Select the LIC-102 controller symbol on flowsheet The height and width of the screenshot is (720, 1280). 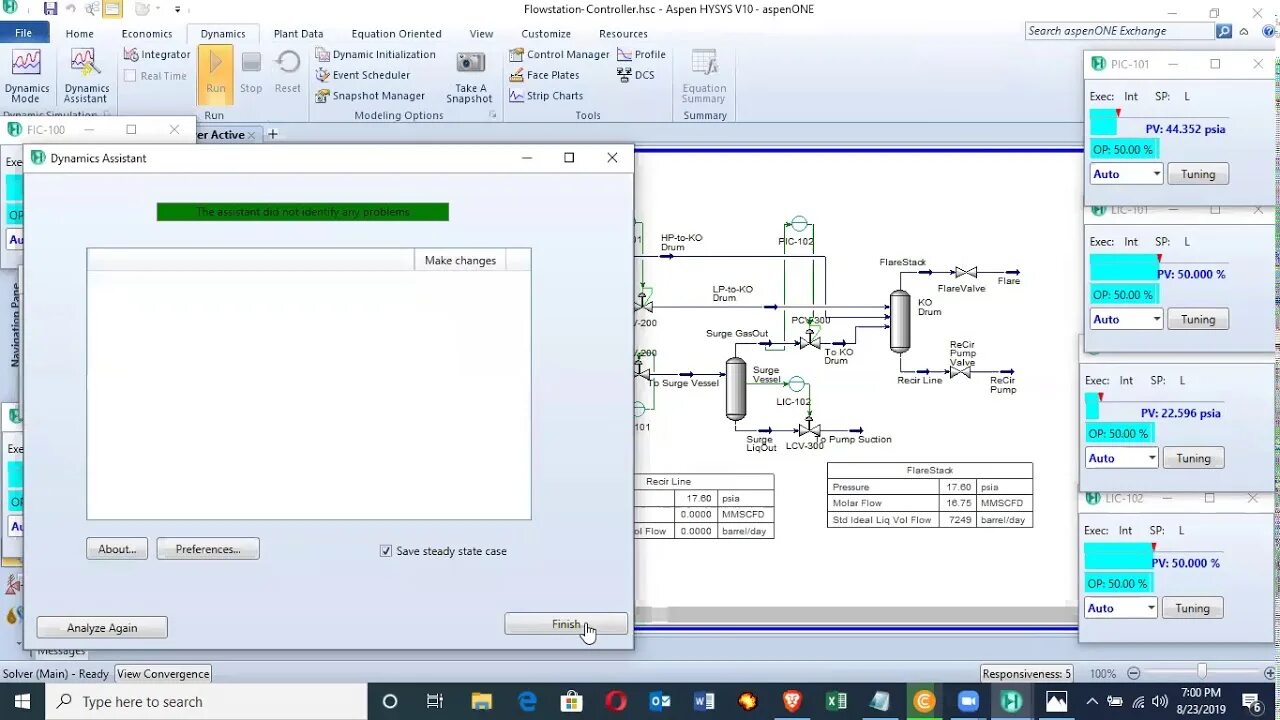click(x=796, y=384)
